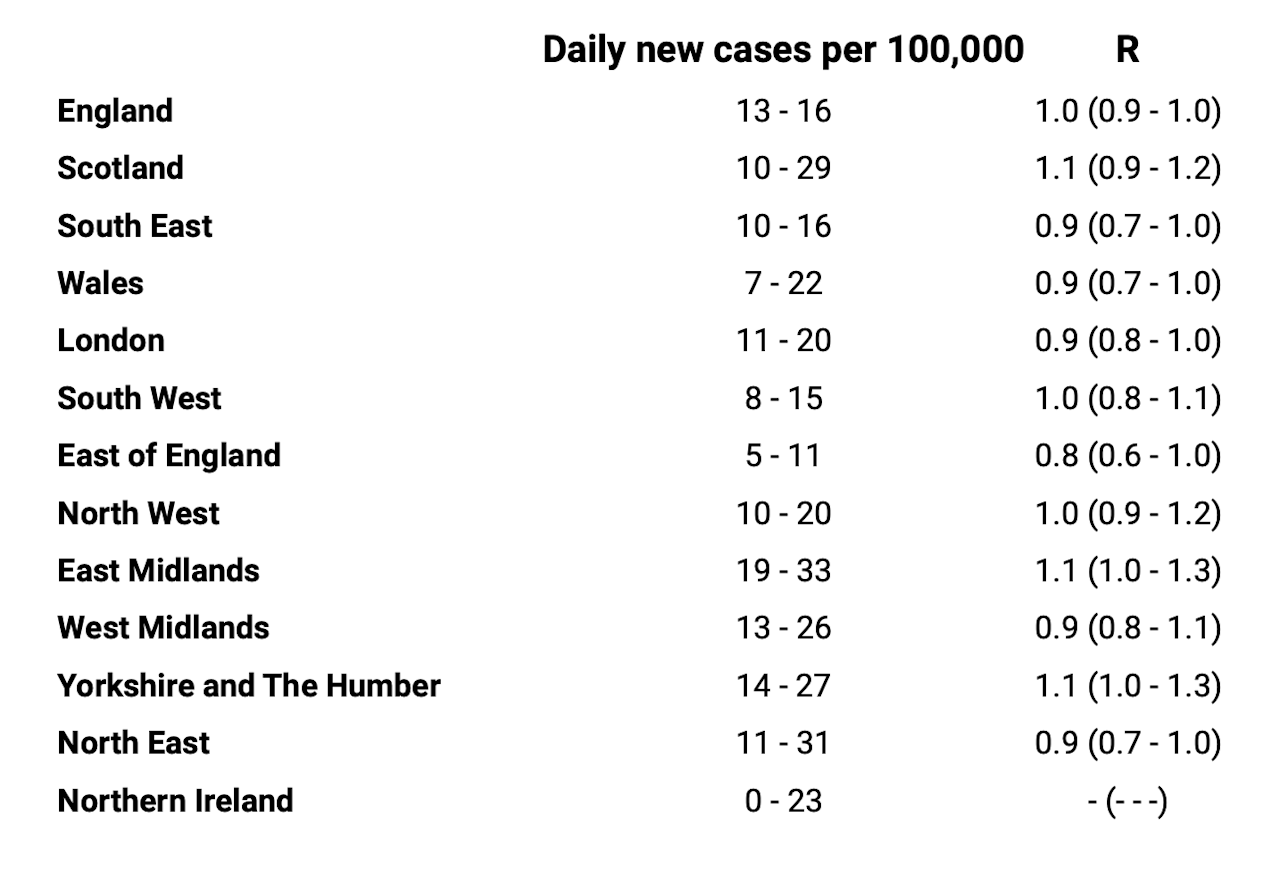Click the South East region name
The height and width of the screenshot is (869, 1280).
click(135, 225)
